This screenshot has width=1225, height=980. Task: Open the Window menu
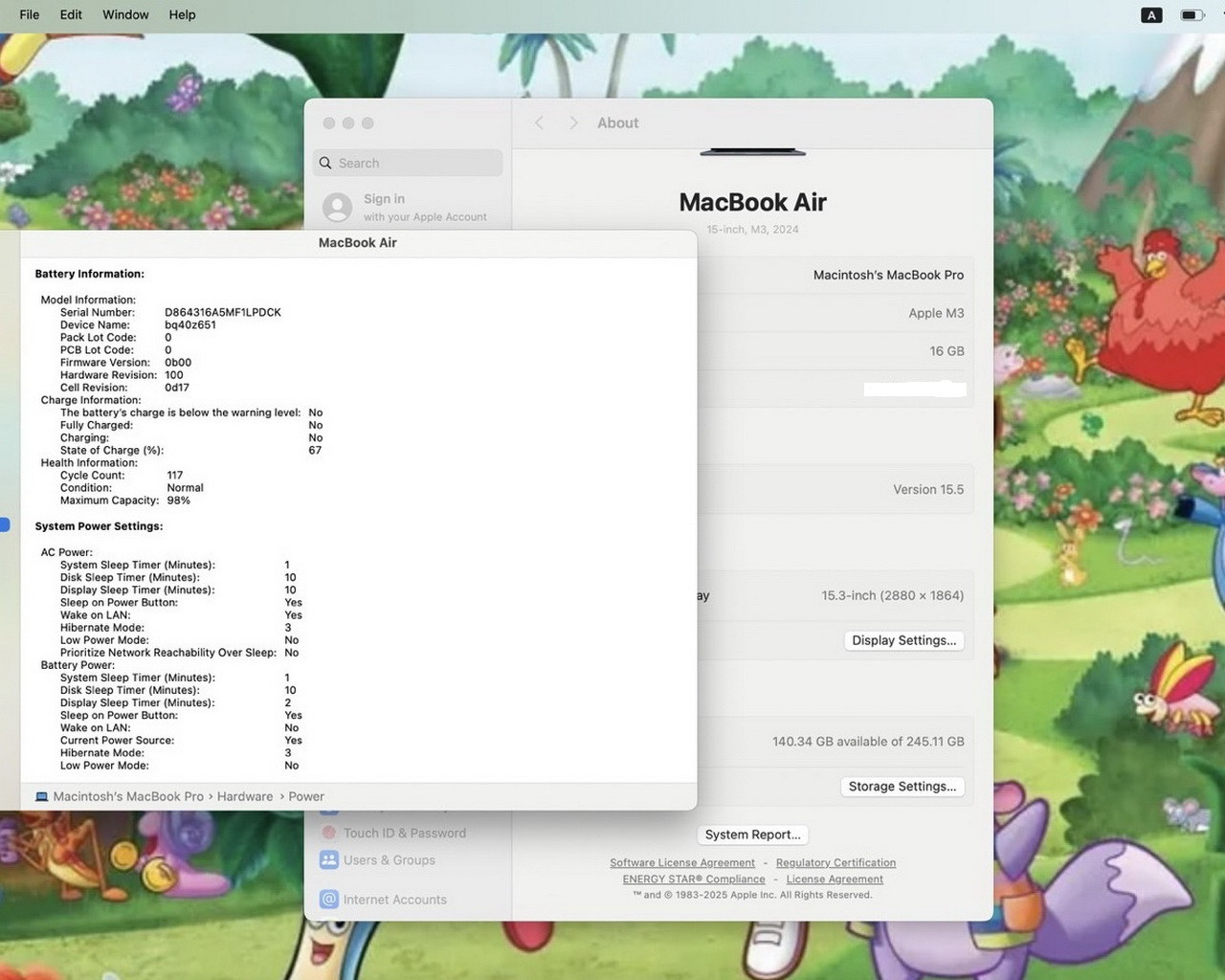[x=125, y=14]
